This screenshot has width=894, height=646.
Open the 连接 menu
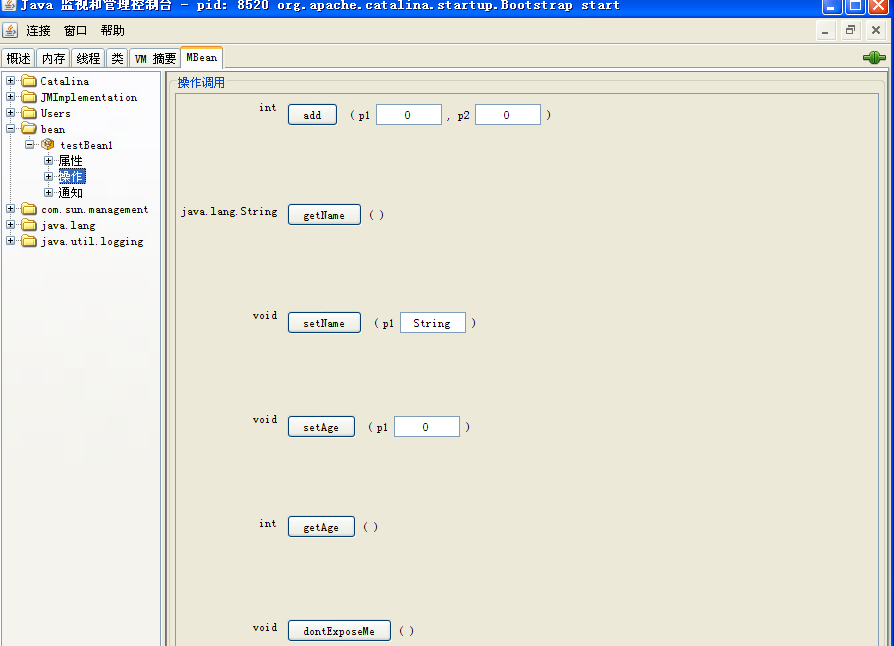pyautogui.click(x=38, y=31)
